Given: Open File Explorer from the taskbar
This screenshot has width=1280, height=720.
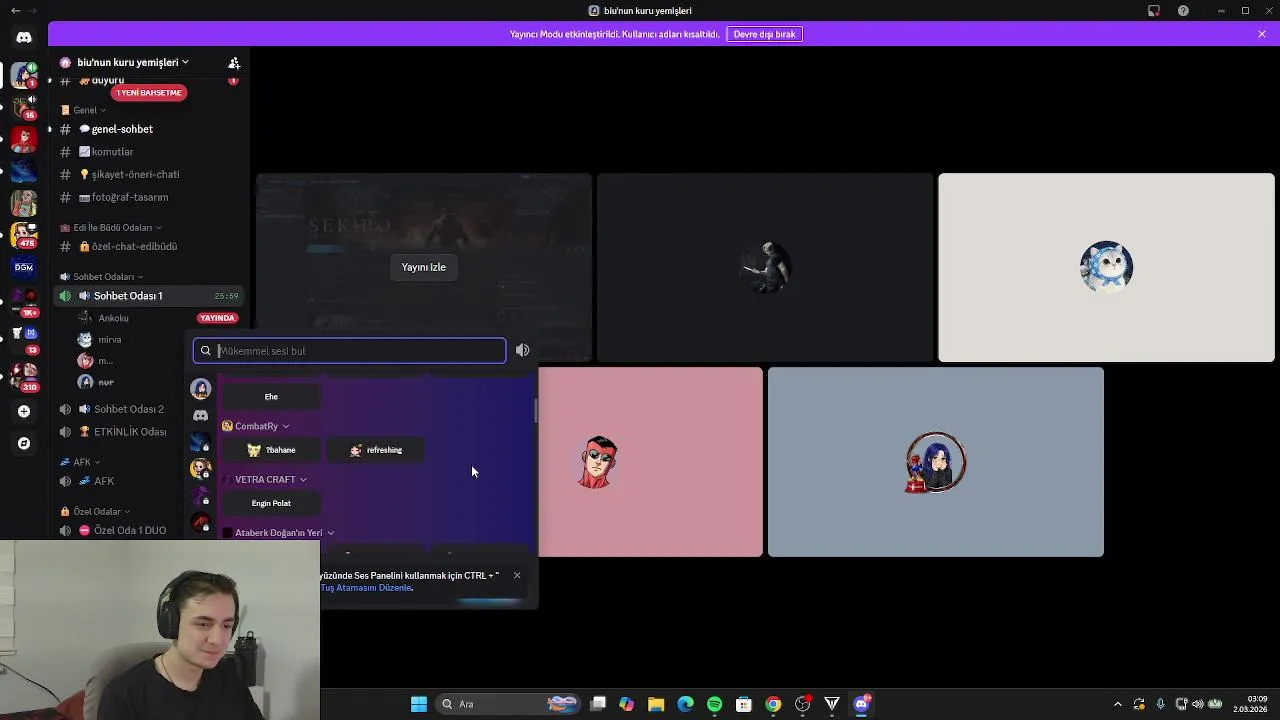Looking at the screenshot, I should pos(656,704).
